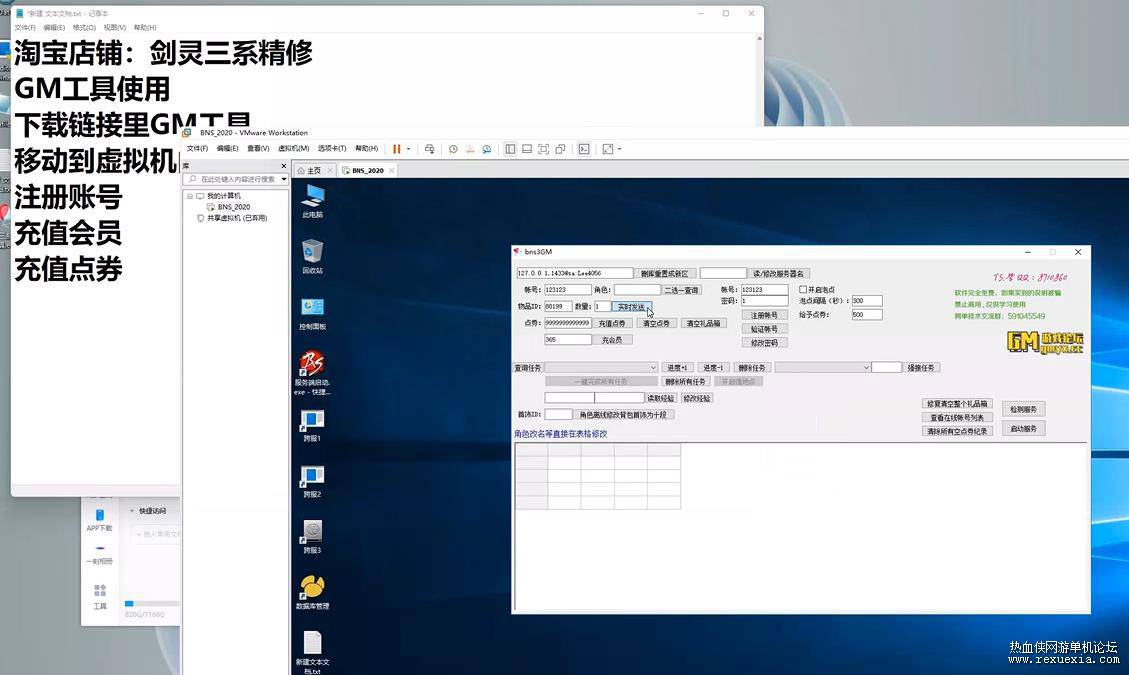Image resolution: width=1129 pixels, height=675 pixels.
Task: Click the stretch guest display icon
Action: pyautogui.click(x=608, y=149)
